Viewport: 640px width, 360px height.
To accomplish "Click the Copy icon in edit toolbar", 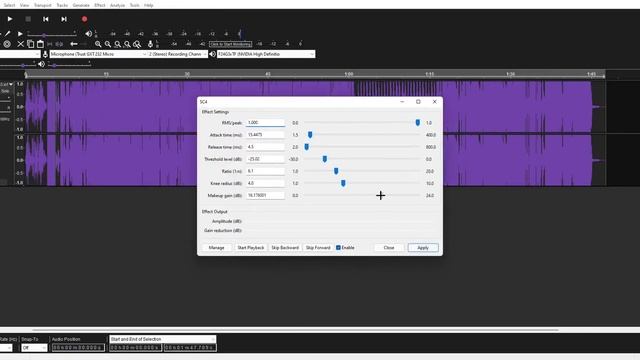I will [31, 44].
